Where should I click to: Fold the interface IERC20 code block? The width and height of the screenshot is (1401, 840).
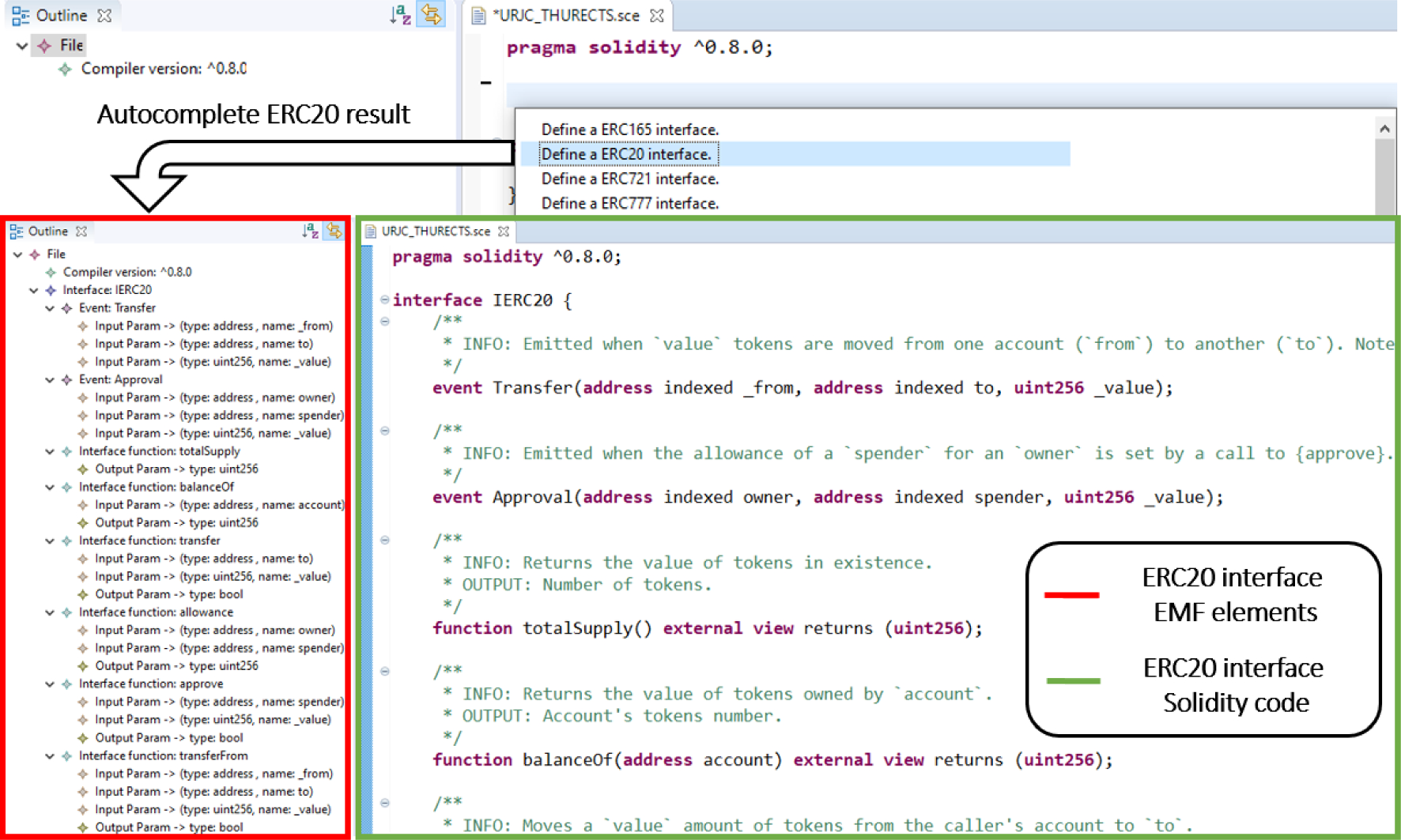(384, 299)
